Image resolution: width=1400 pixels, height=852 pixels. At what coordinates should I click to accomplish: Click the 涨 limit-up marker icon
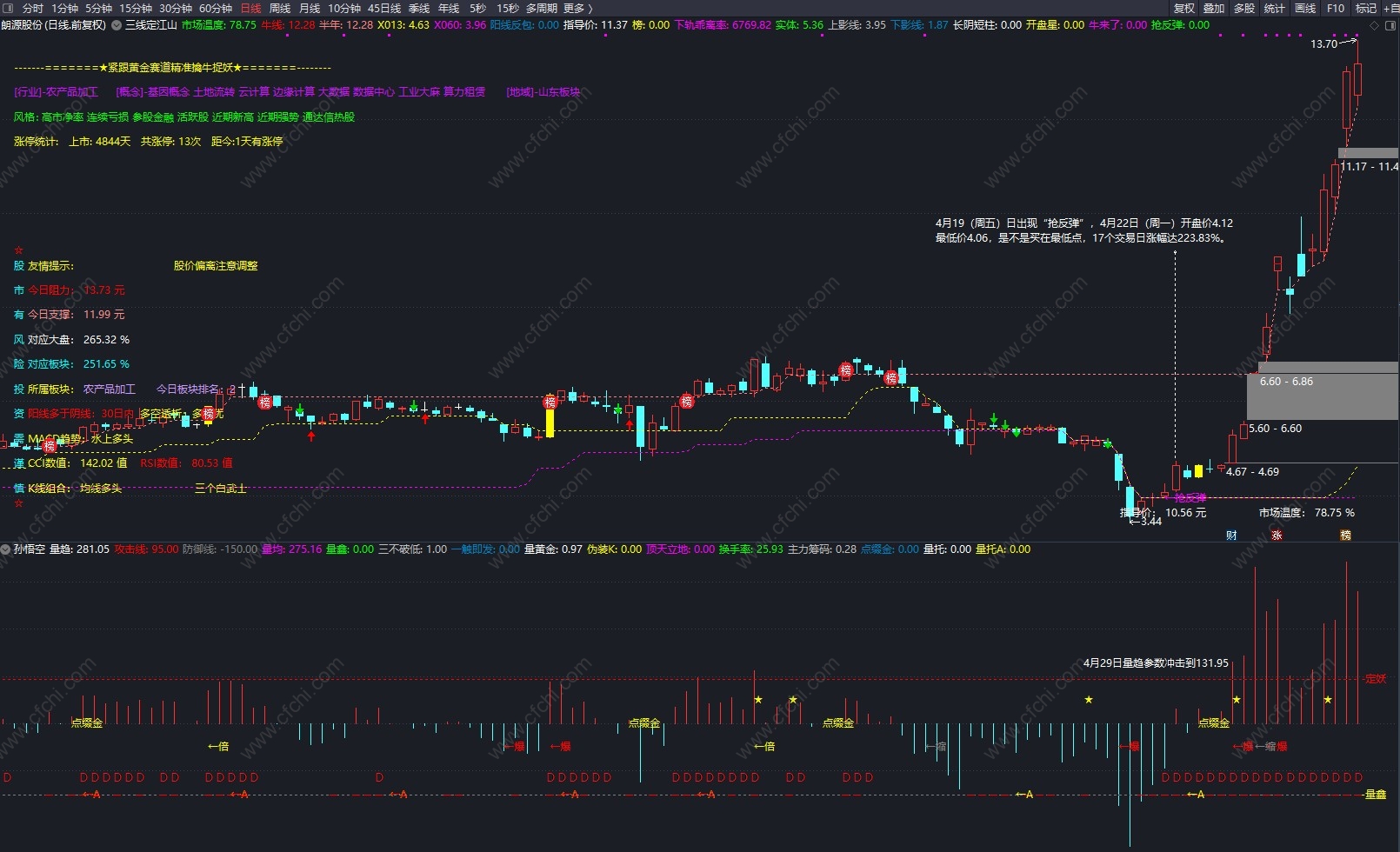[x=1277, y=536]
